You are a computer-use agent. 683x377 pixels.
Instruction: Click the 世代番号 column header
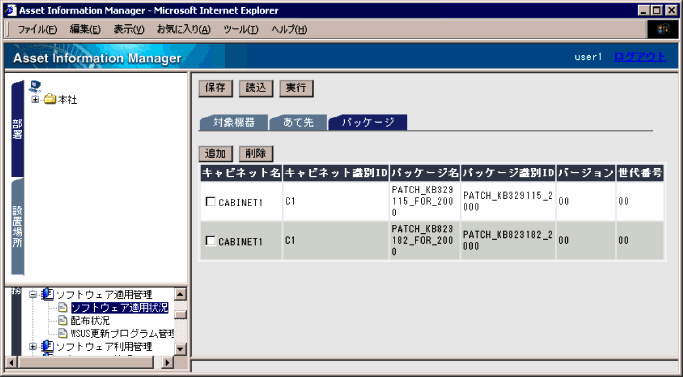[640, 173]
